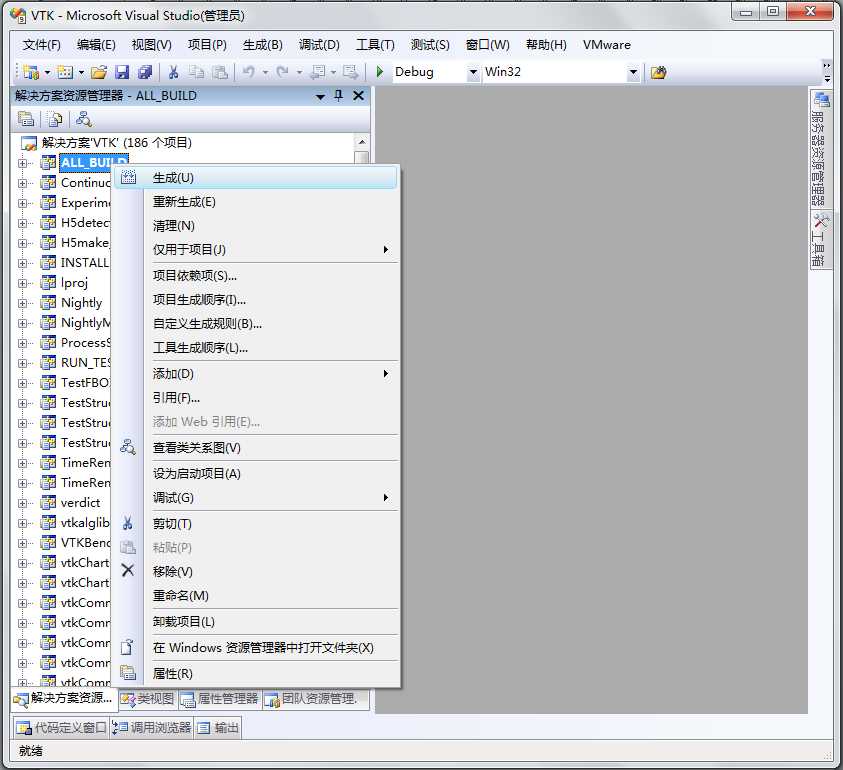The width and height of the screenshot is (843, 770).
Task: Close the Solution Explorer panel
Action: 358,96
